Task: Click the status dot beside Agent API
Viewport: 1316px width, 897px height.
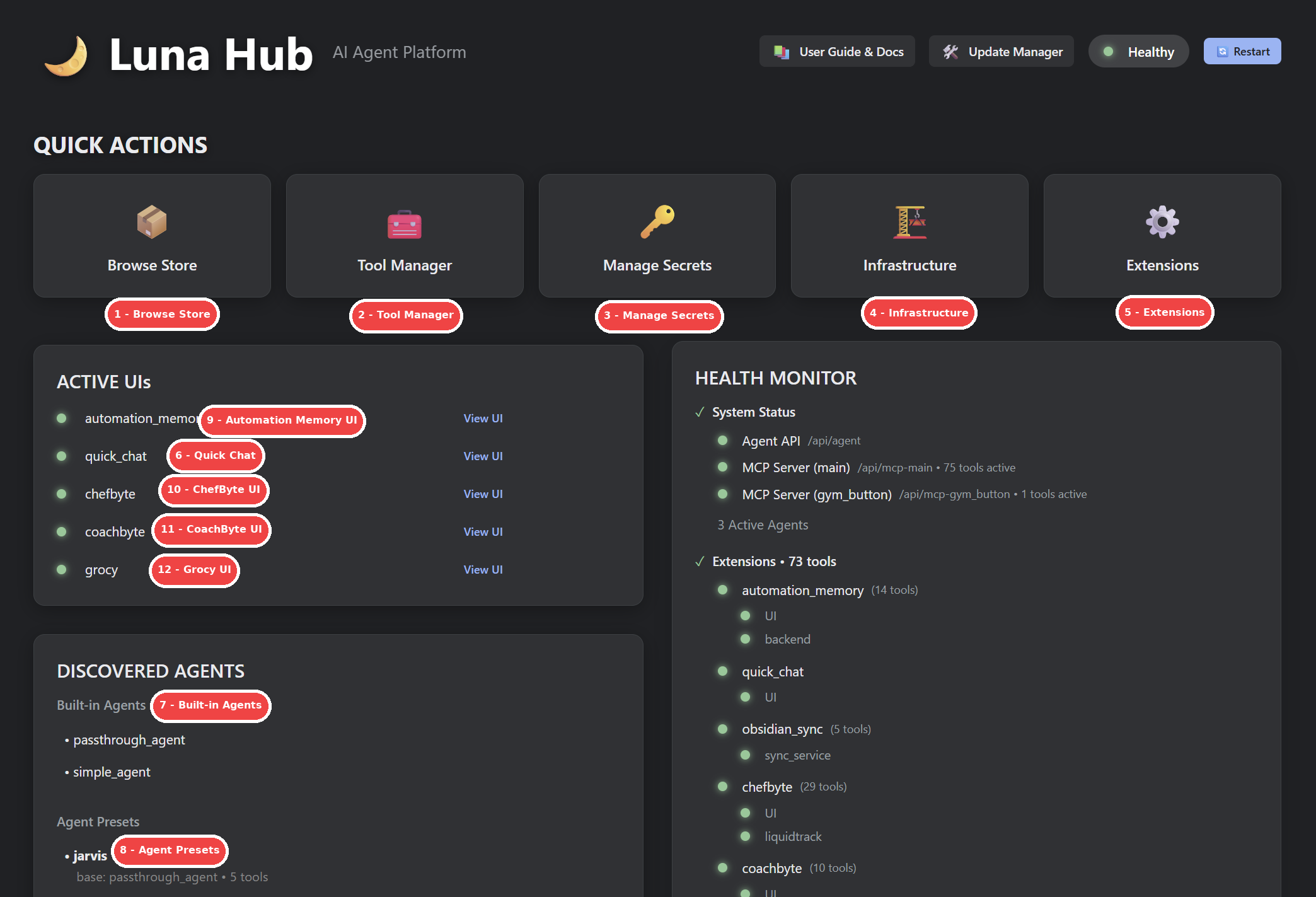Action: pyautogui.click(x=723, y=441)
